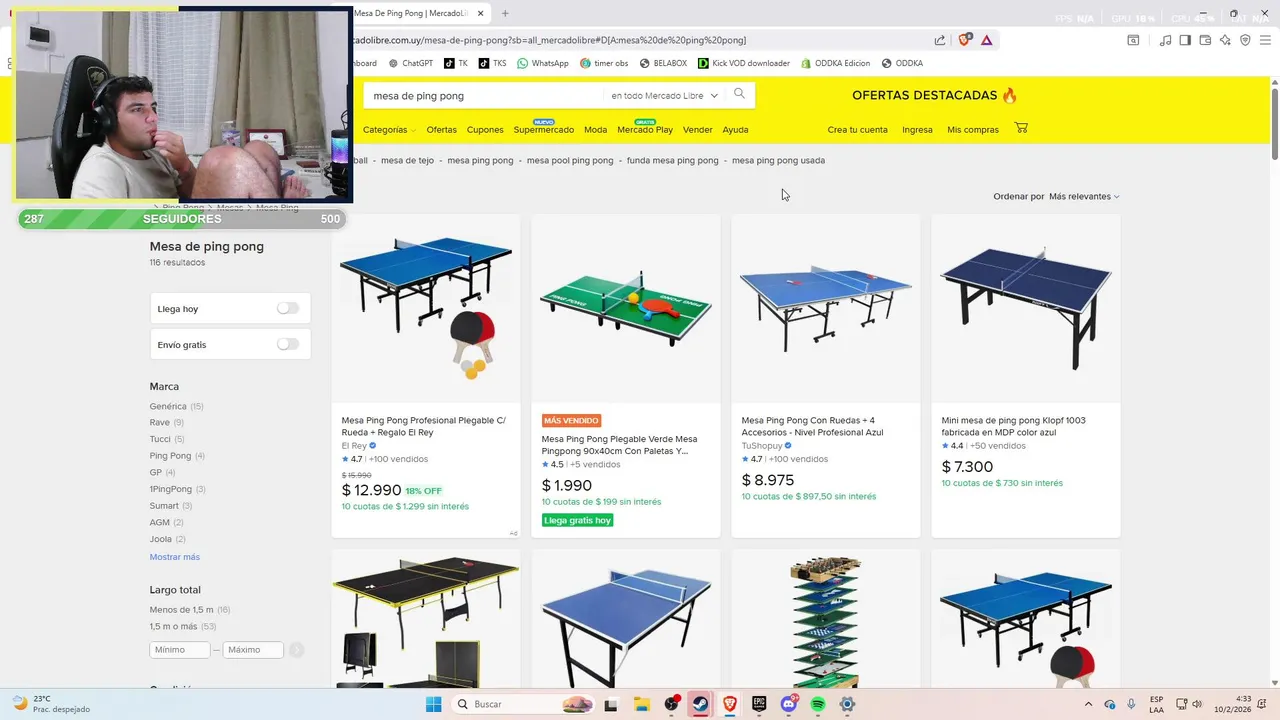Image resolution: width=1280 pixels, height=720 pixels.
Task: Open Supermercado in the nav menu
Action: (544, 130)
